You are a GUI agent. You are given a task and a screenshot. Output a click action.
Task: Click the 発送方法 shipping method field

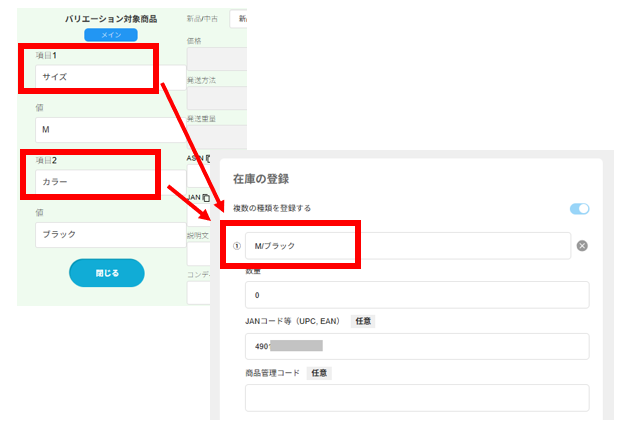coord(215,98)
